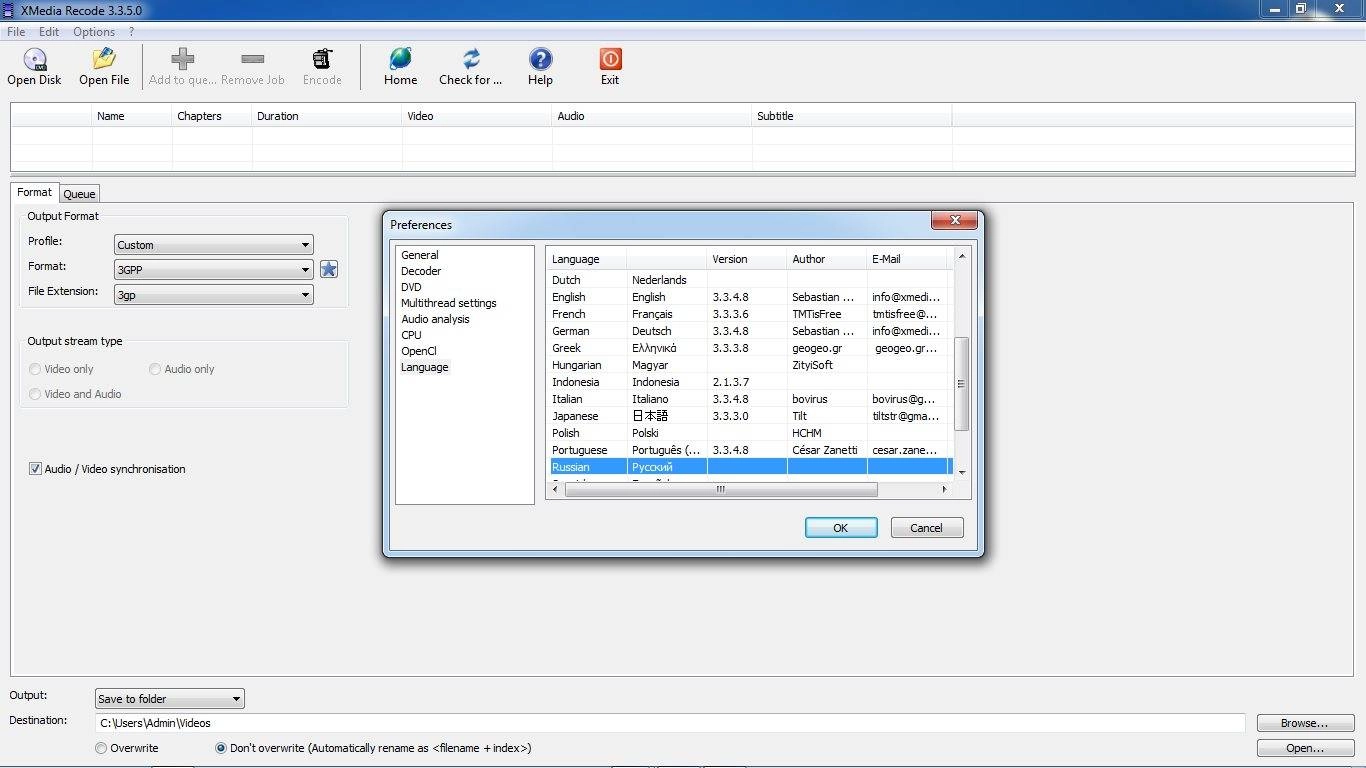Click the XMedia Recode title bar app icon

pyautogui.click(x=9, y=9)
